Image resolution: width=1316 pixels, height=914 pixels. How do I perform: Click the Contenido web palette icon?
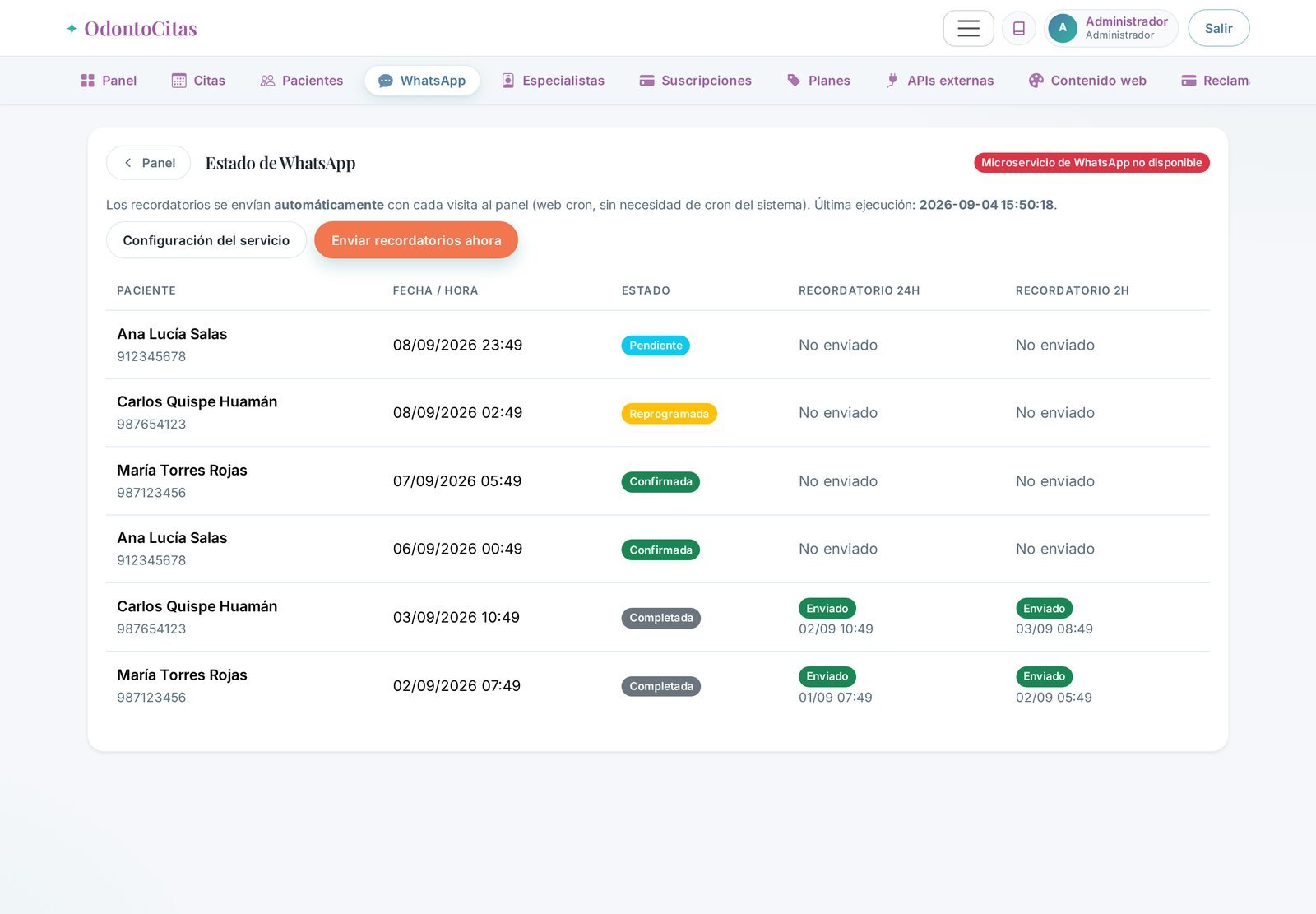pos(1036,81)
